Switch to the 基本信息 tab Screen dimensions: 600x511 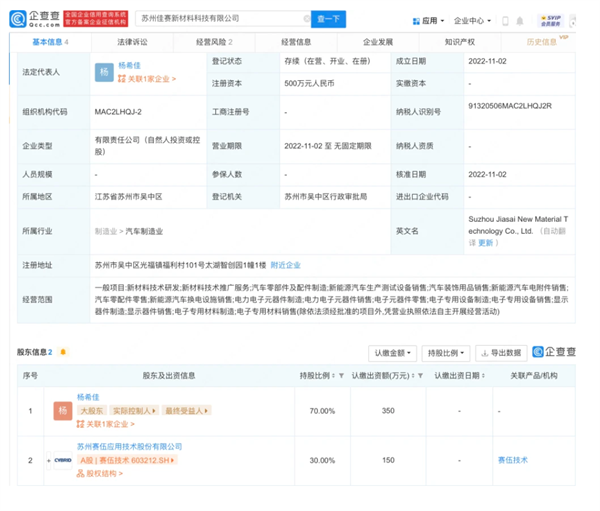[50, 42]
